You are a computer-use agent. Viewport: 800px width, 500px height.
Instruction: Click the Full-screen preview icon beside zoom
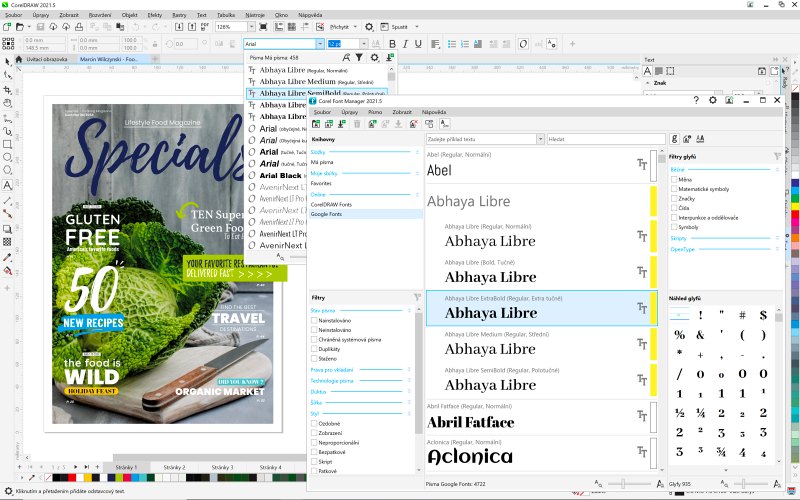(x=263, y=27)
